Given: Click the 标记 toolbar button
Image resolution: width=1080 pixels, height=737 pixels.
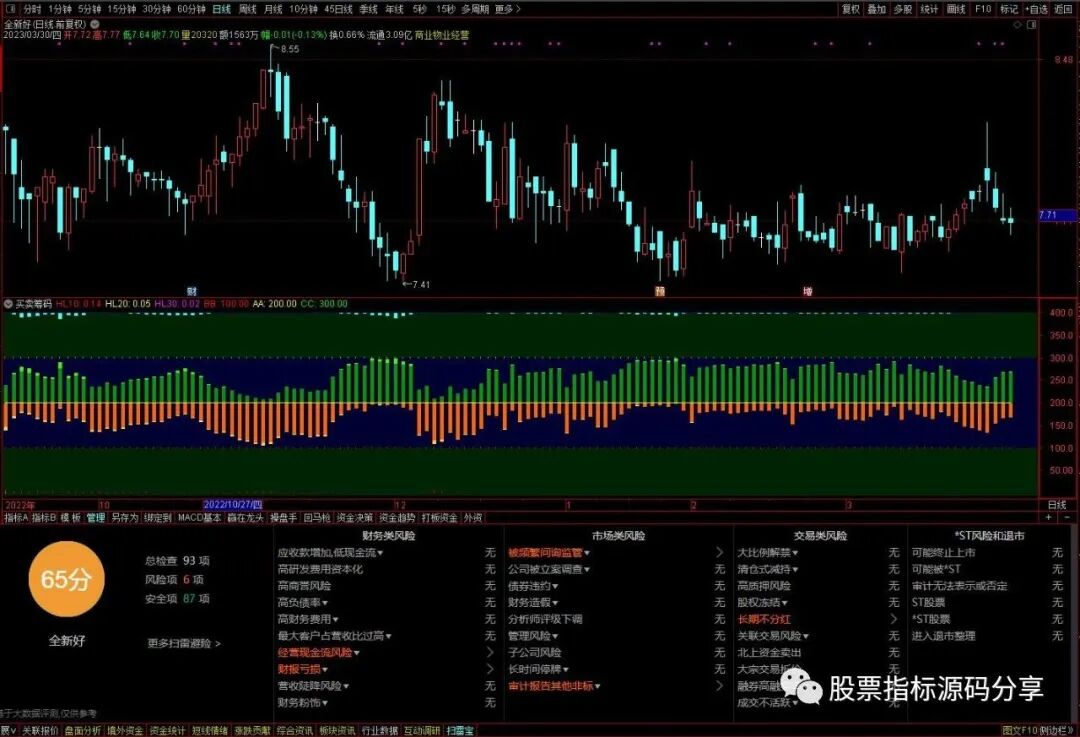Looking at the screenshot, I should pos(1009,9).
